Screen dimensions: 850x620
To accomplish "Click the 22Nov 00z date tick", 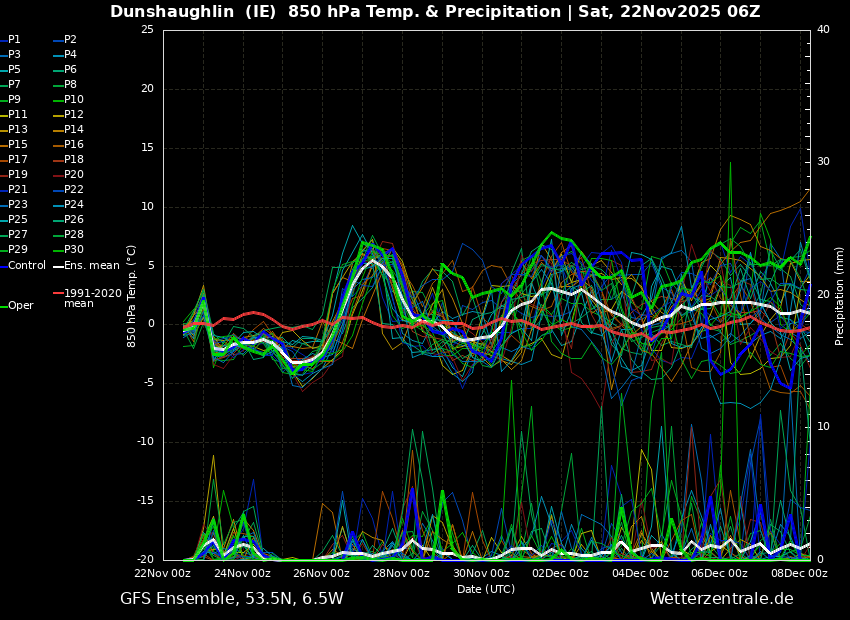I will tap(164, 573).
